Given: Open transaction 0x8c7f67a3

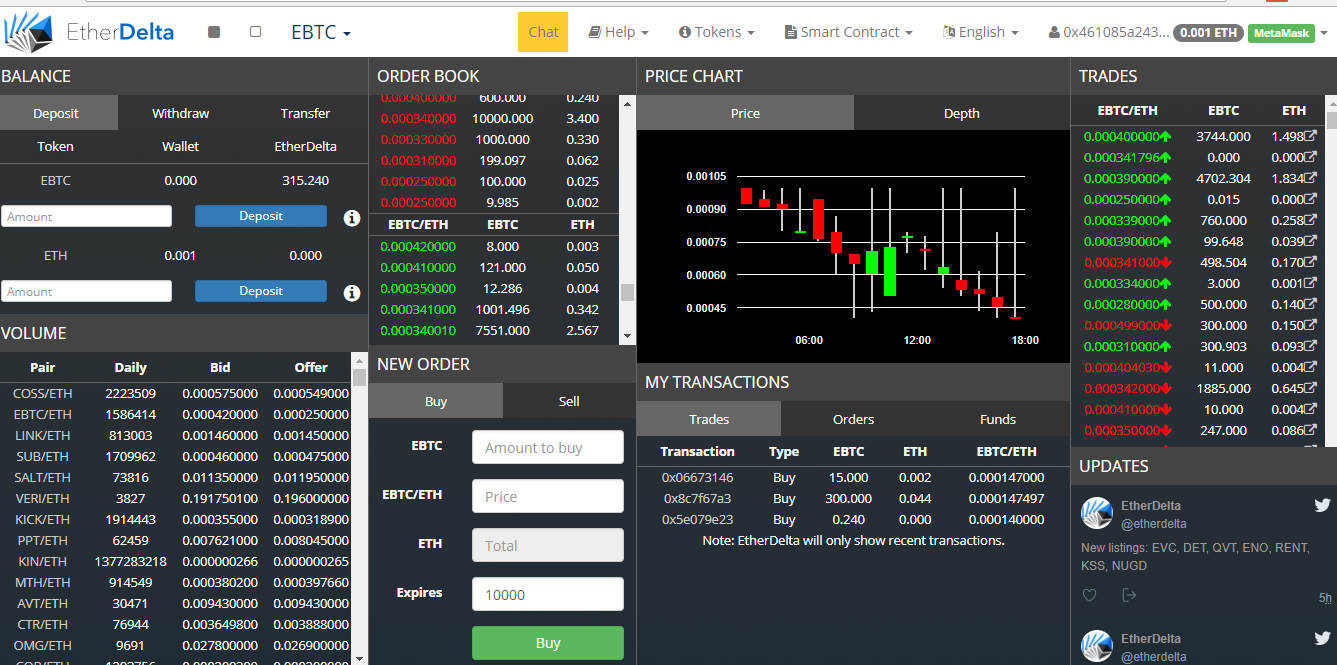Looking at the screenshot, I should 698,498.
